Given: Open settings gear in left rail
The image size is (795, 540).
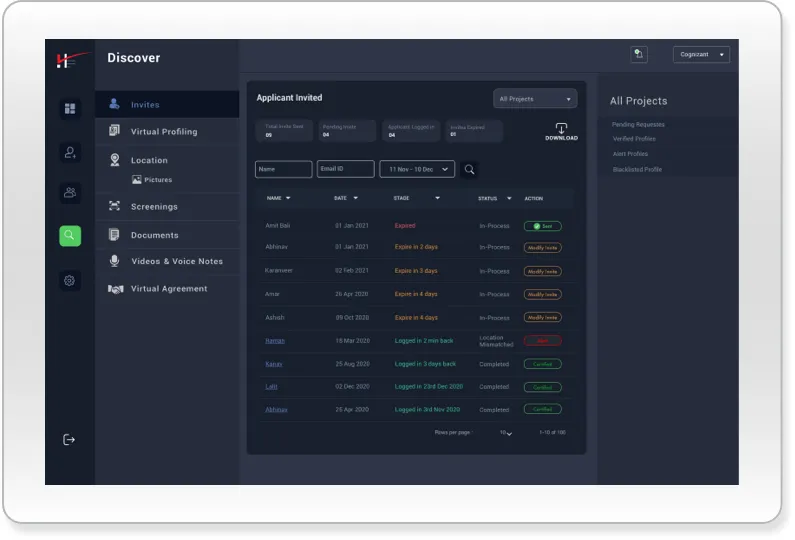Looking at the screenshot, I should [70, 280].
